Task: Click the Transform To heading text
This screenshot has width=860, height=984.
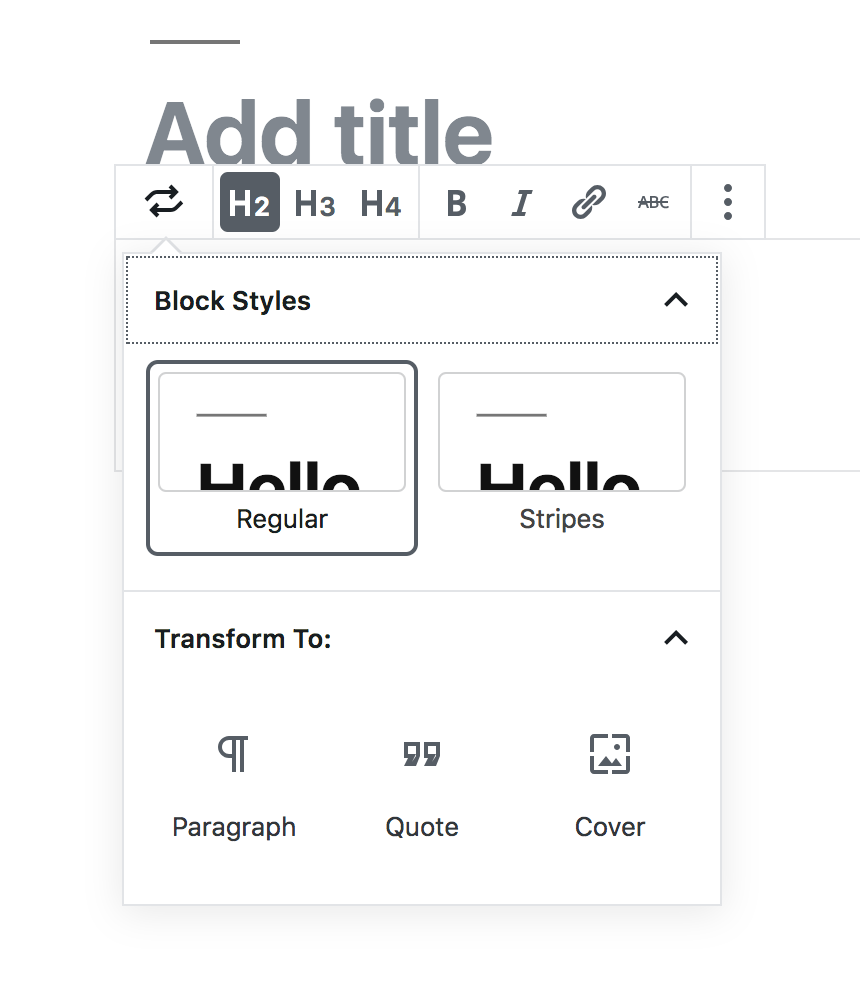Action: (243, 639)
